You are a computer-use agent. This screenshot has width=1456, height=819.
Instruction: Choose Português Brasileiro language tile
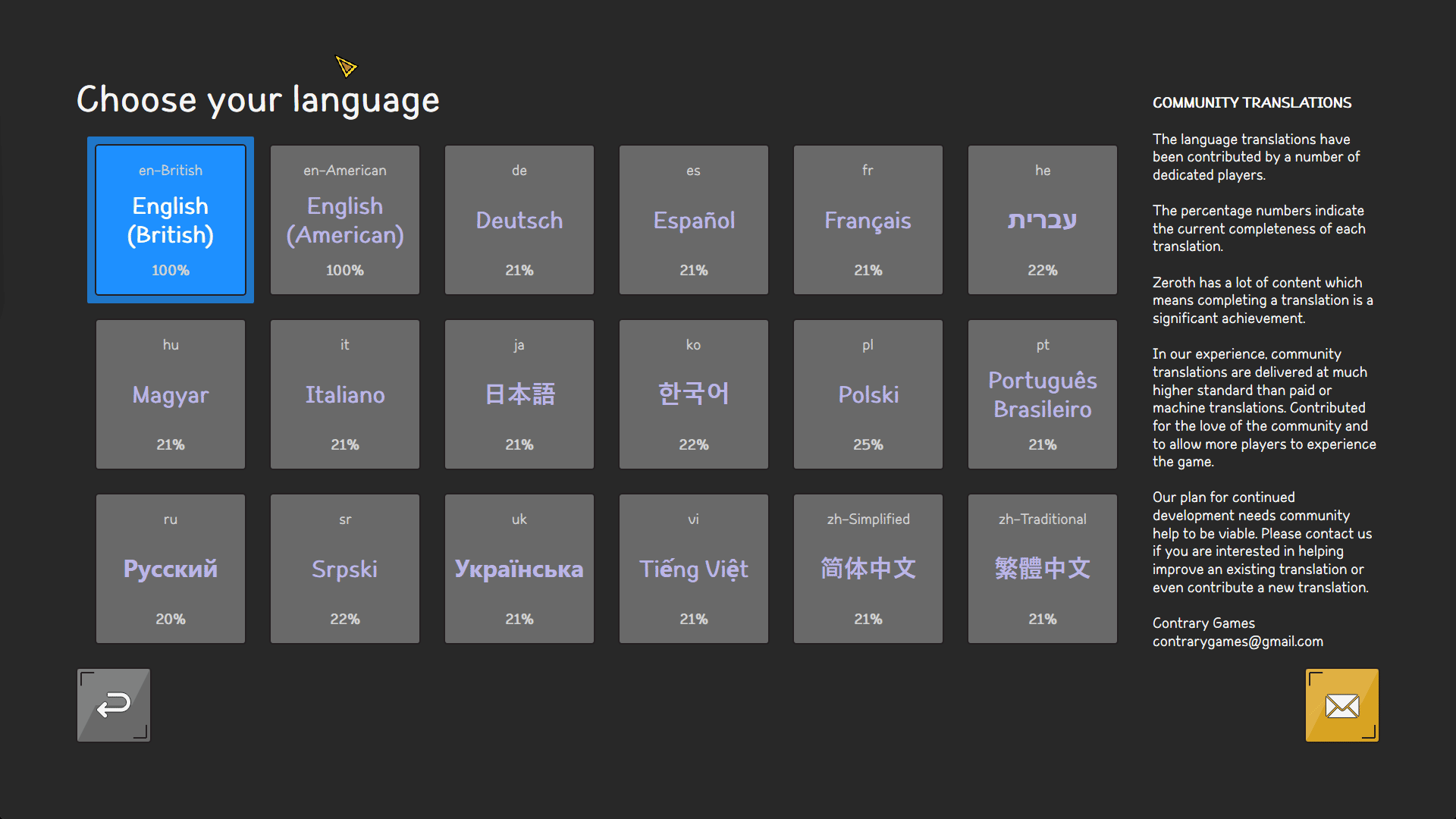[1043, 394]
